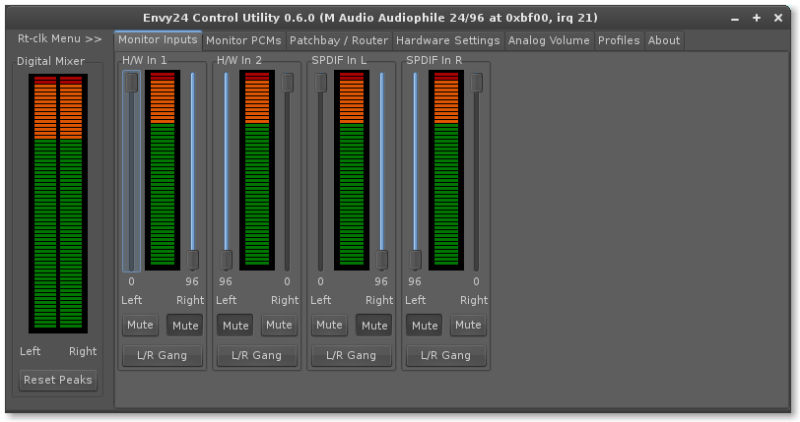The height and width of the screenshot is (422, 800).
Task: Click SPDIF In R left volume slider handle
Action: (415, 260)
